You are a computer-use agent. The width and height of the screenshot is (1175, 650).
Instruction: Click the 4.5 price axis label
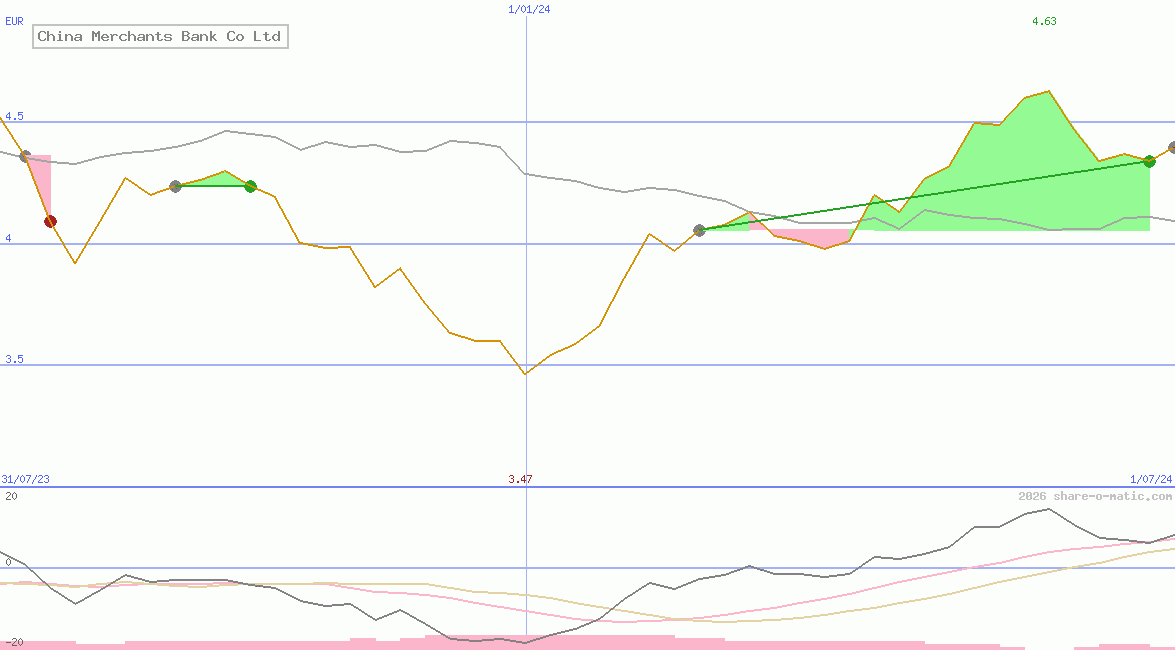pyautogui.click(x=14, y=116)
